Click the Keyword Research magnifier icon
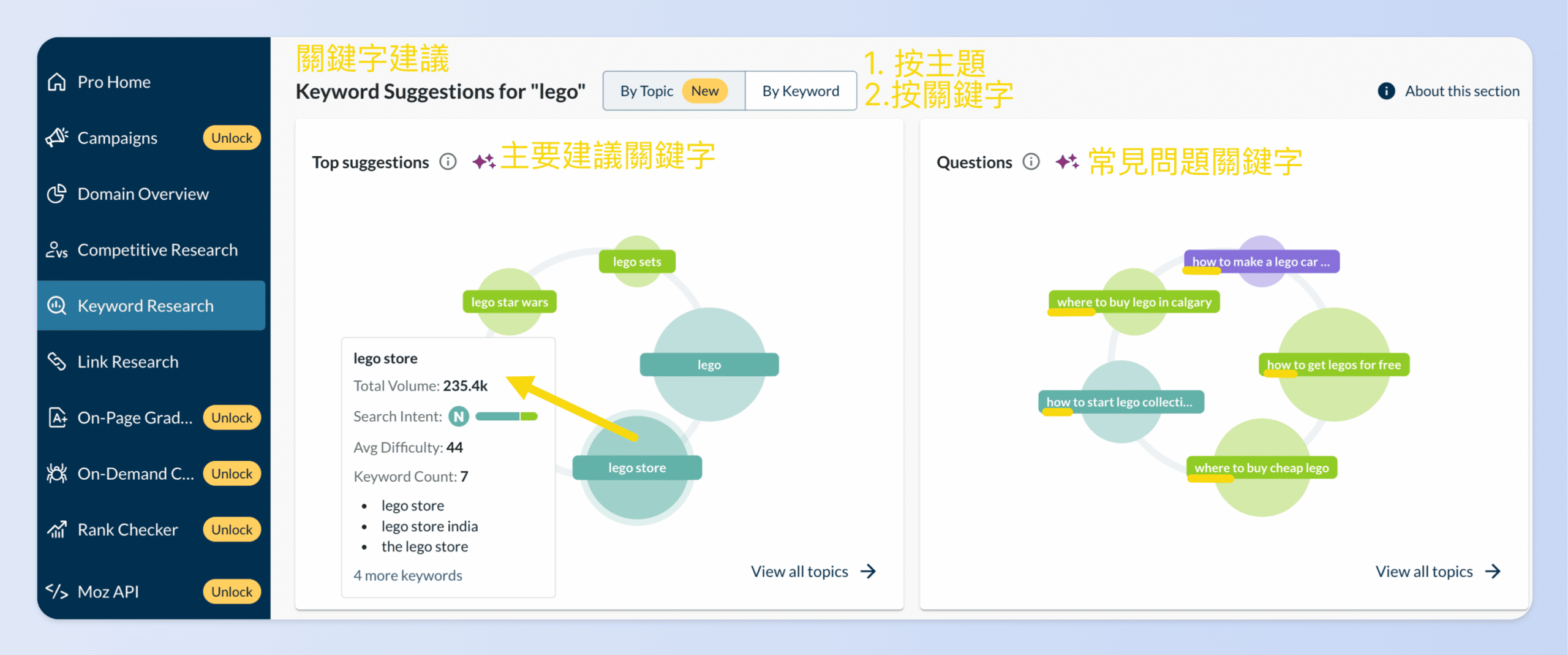Screen dimensions: 1568x655 click(x=56, y=305)
